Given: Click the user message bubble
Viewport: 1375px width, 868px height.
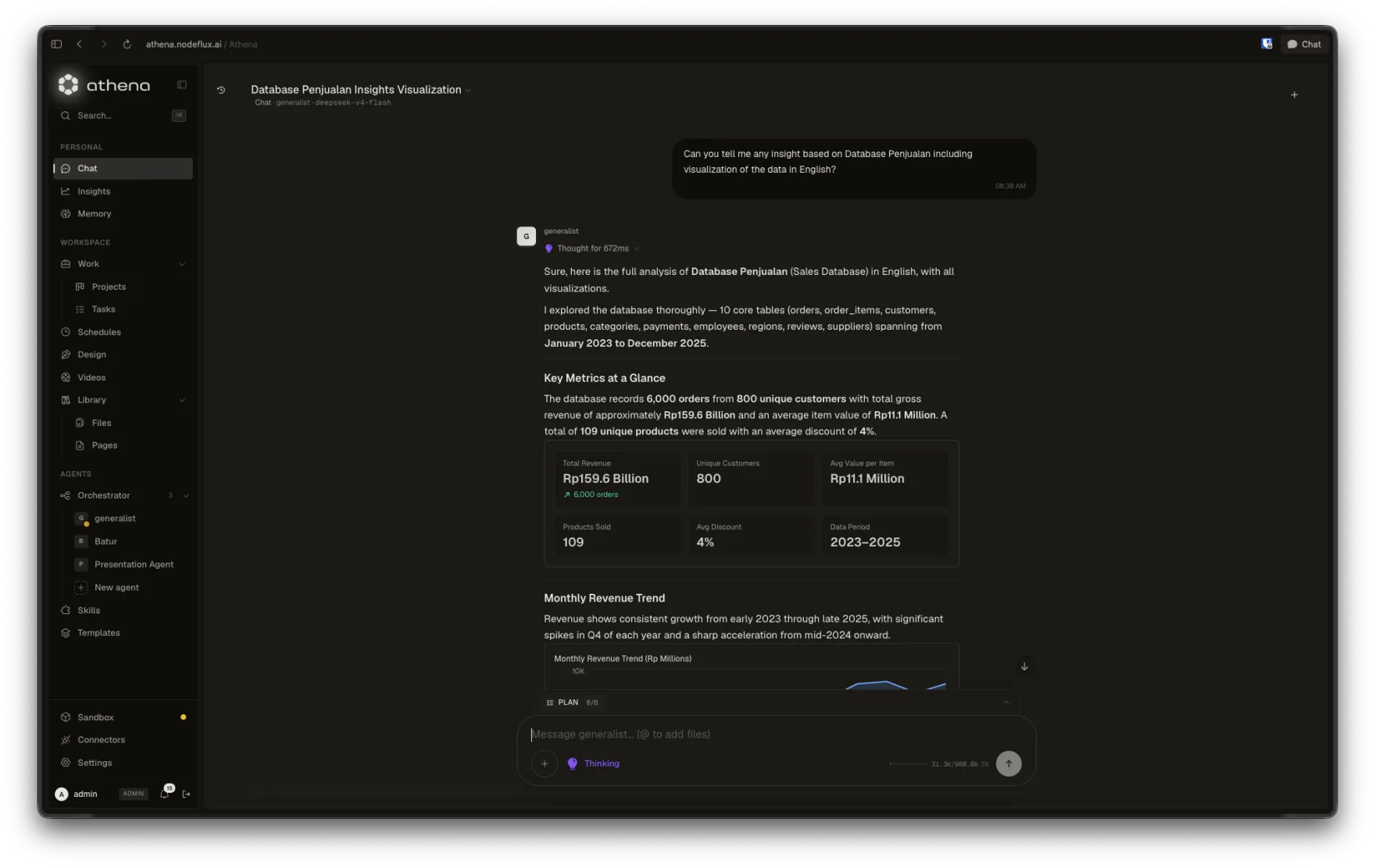Looking at the screenshot, I should click(854, 168).
